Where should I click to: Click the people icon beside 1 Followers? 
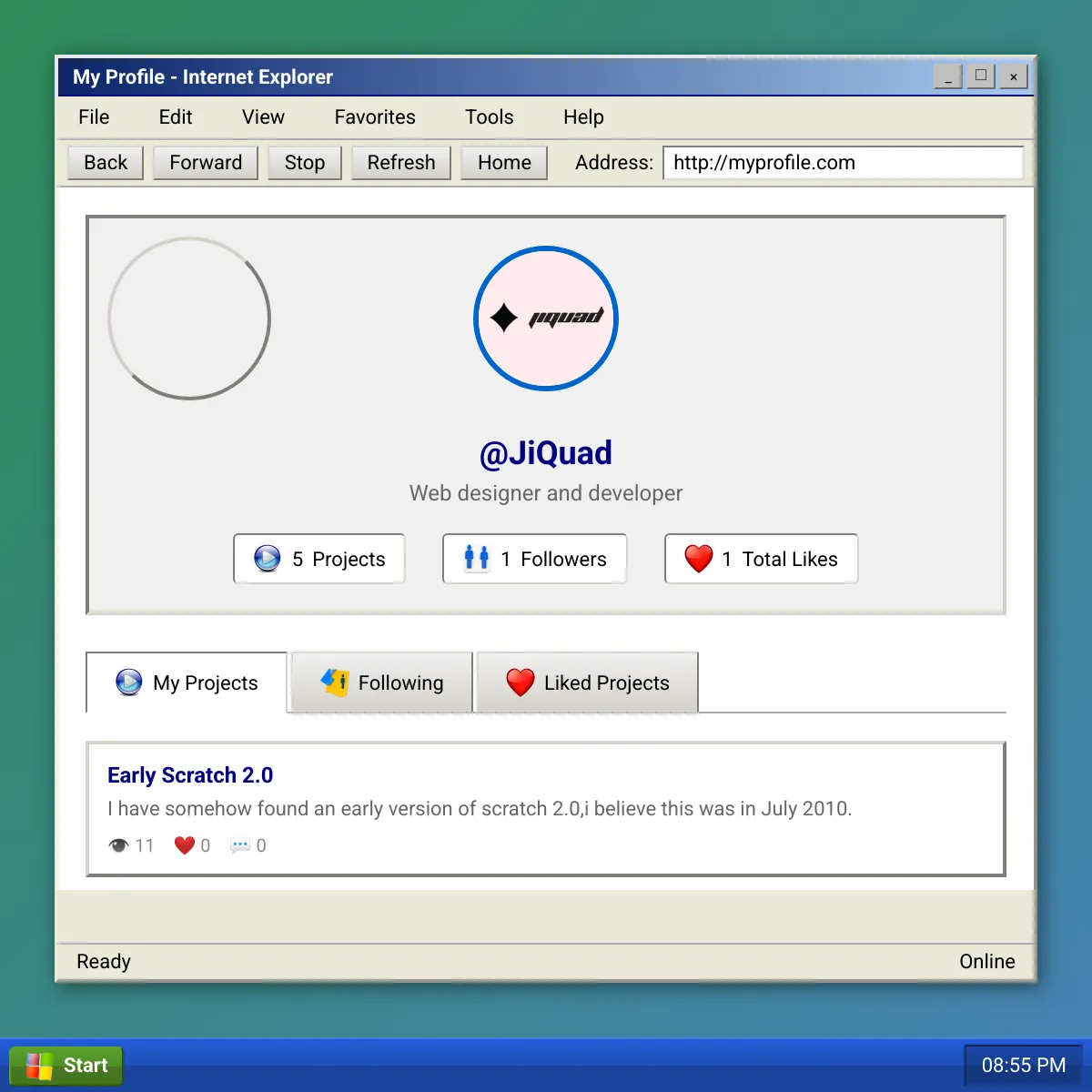pyautogui.click(x=476, y=558)
